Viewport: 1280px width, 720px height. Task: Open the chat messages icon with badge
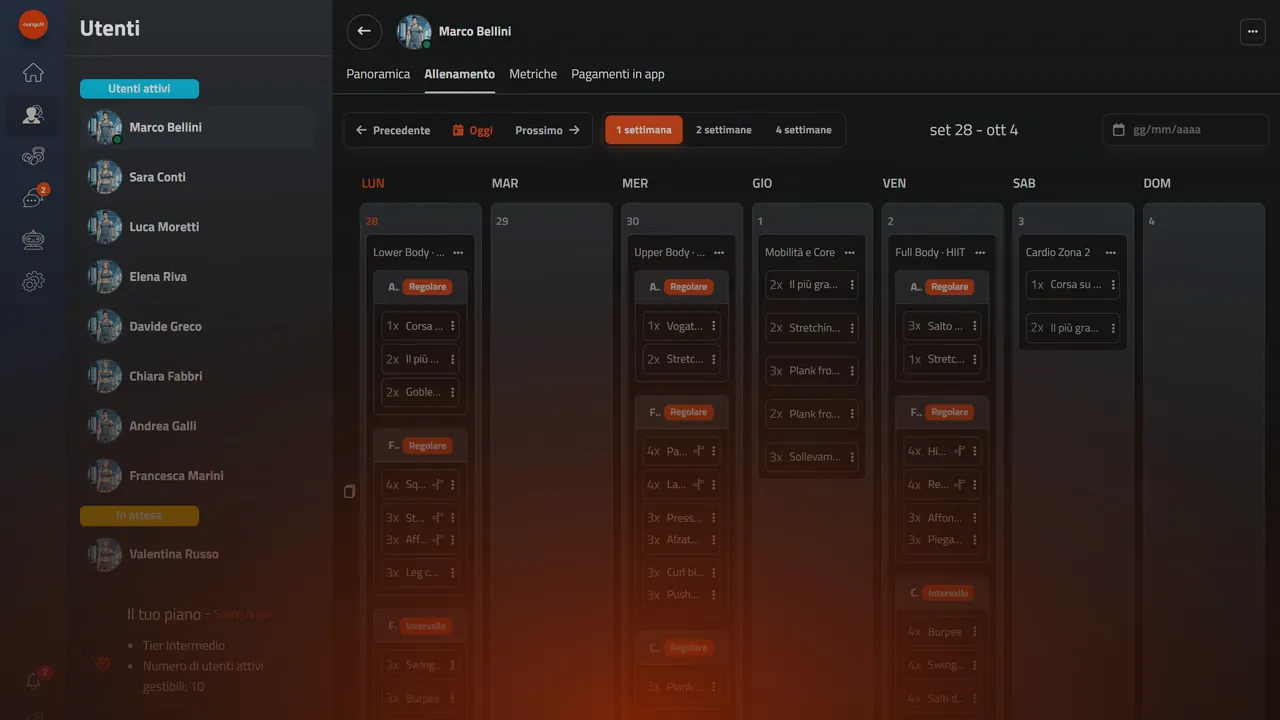pyautogui.click(x=33, y=198)
